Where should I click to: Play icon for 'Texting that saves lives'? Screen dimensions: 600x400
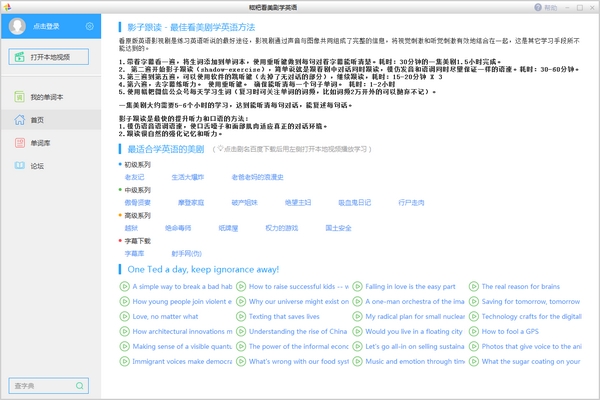pyautogui.click(x=241, y=317)
